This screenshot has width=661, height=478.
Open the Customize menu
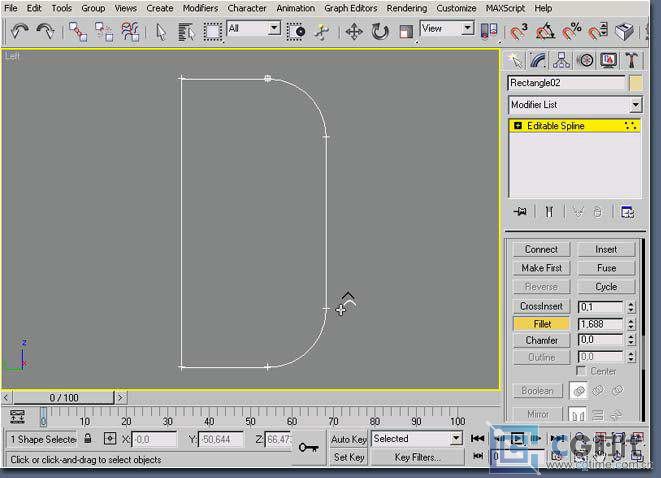pos(456,8)
